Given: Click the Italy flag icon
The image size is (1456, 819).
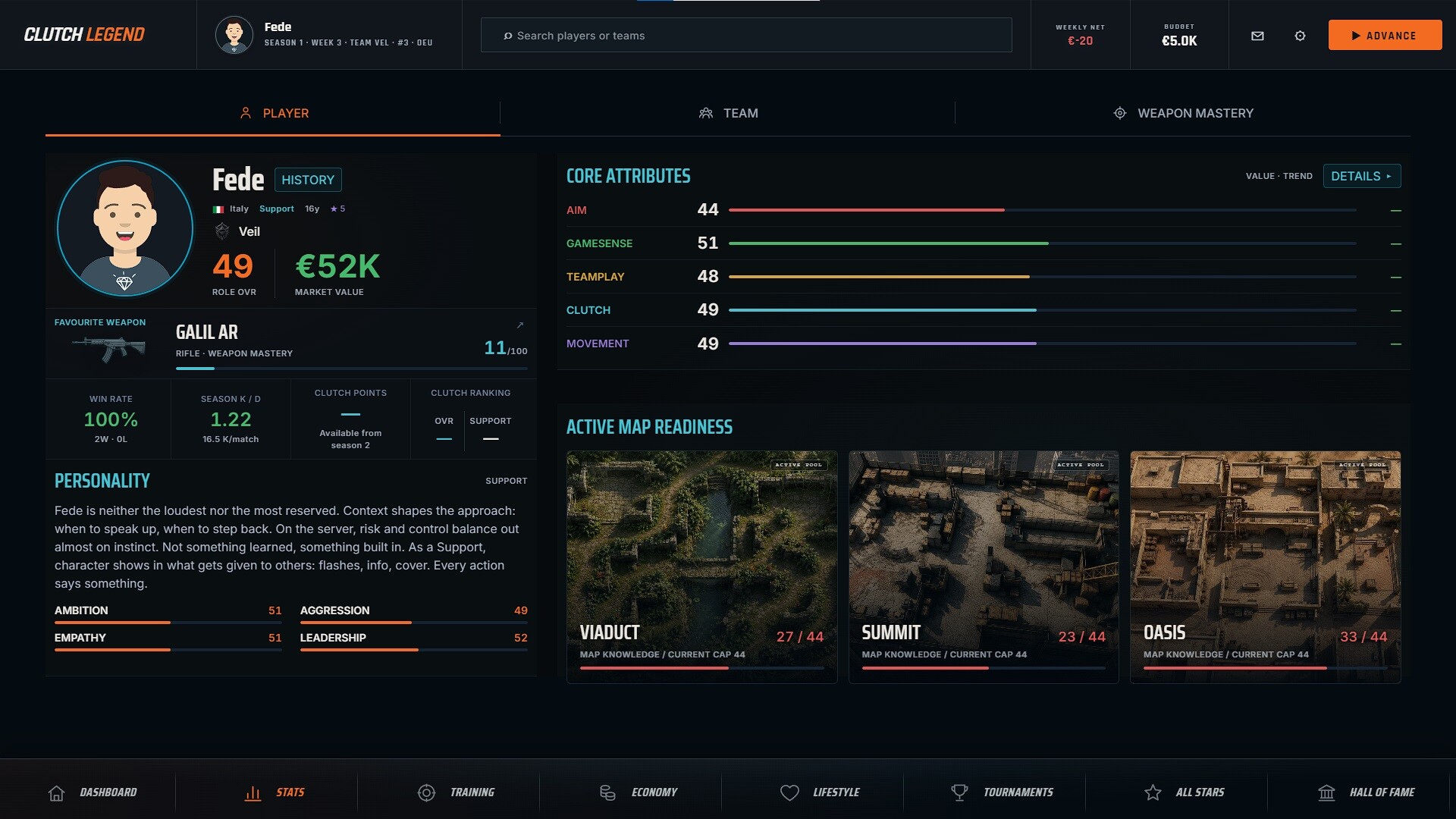Looking at the screenshot, I should 218,209.
